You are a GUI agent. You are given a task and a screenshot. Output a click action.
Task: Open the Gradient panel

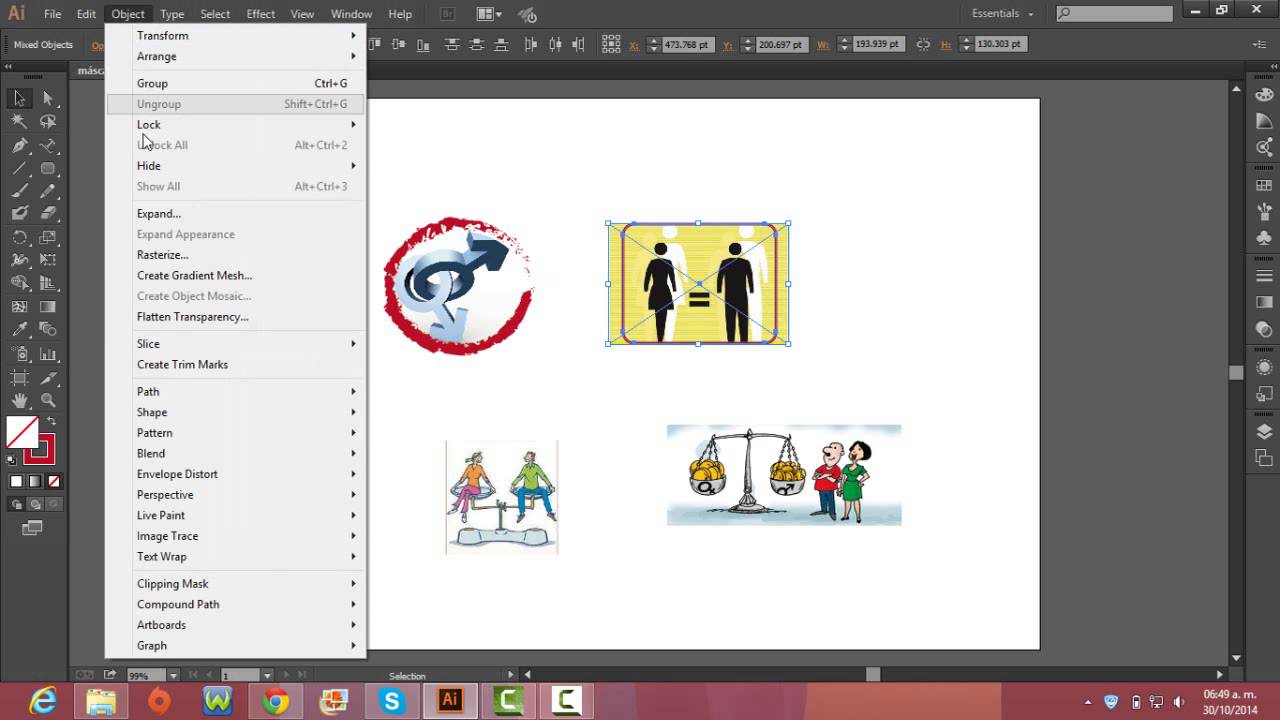(x=1264, y=302)
